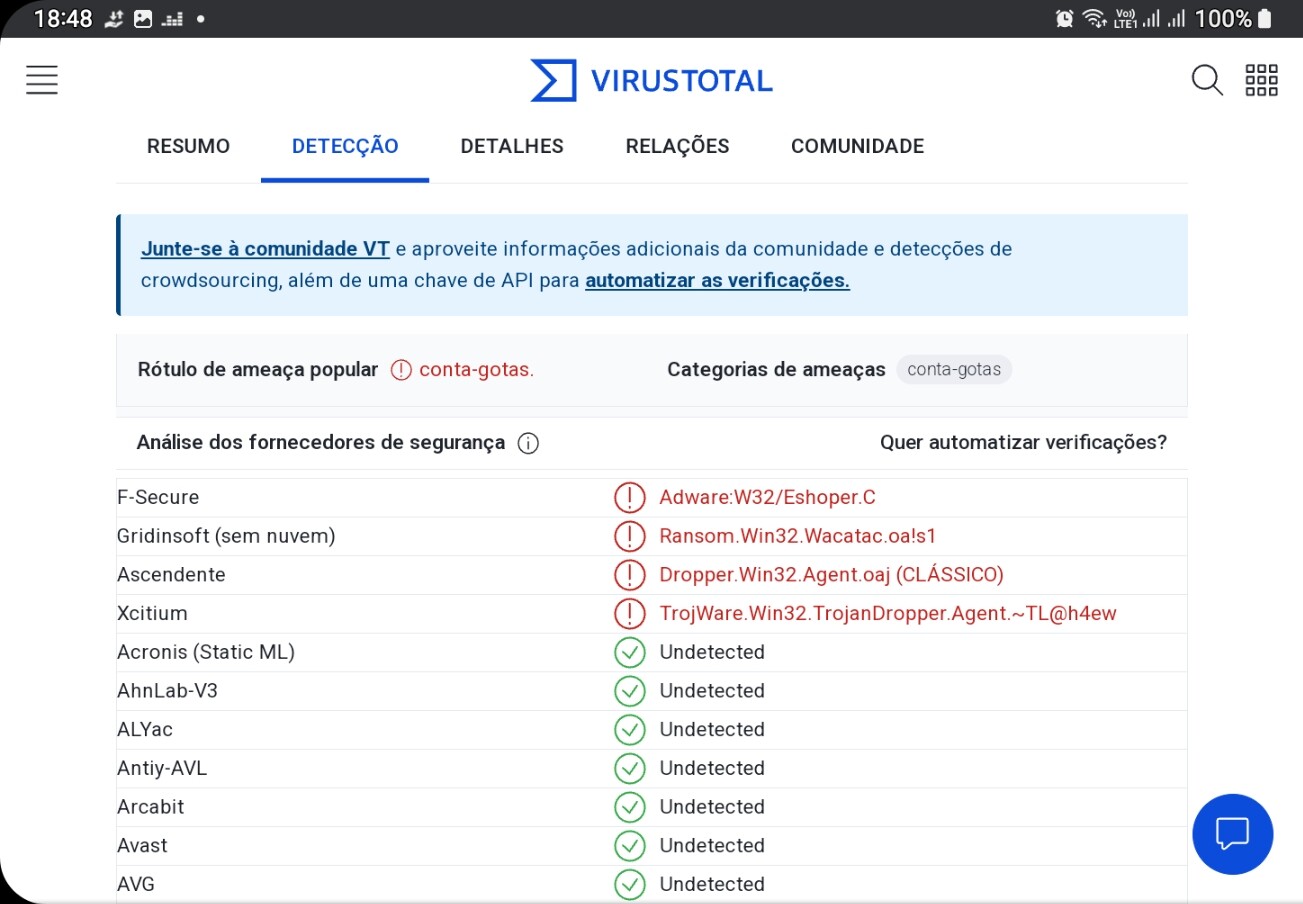The width and height of the screenshot is (1303, 904).
Task: Click the red alert icon for Ascendente
Action: (x=629, y=575)
